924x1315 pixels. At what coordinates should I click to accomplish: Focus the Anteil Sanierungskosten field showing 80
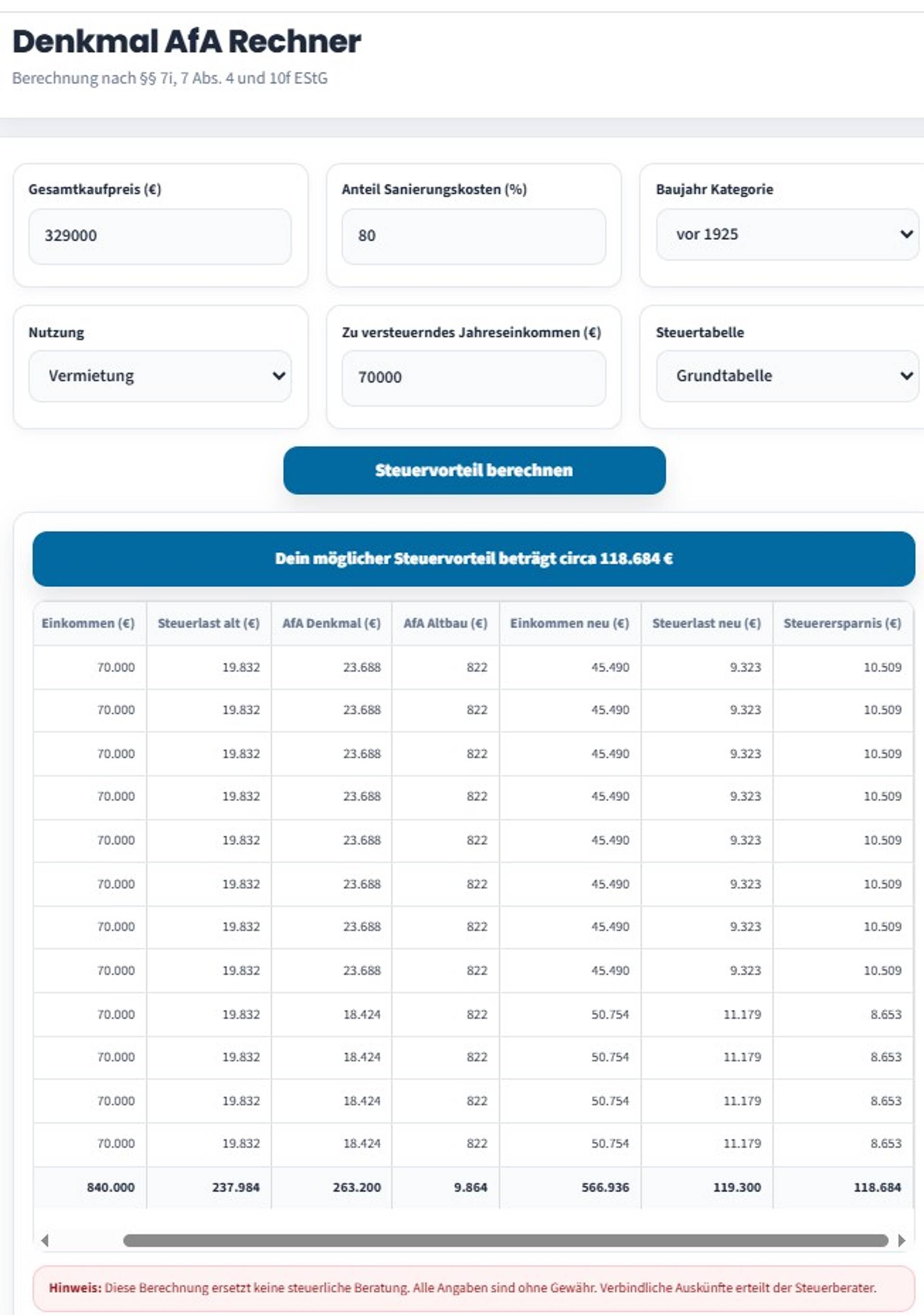(474, 236)
